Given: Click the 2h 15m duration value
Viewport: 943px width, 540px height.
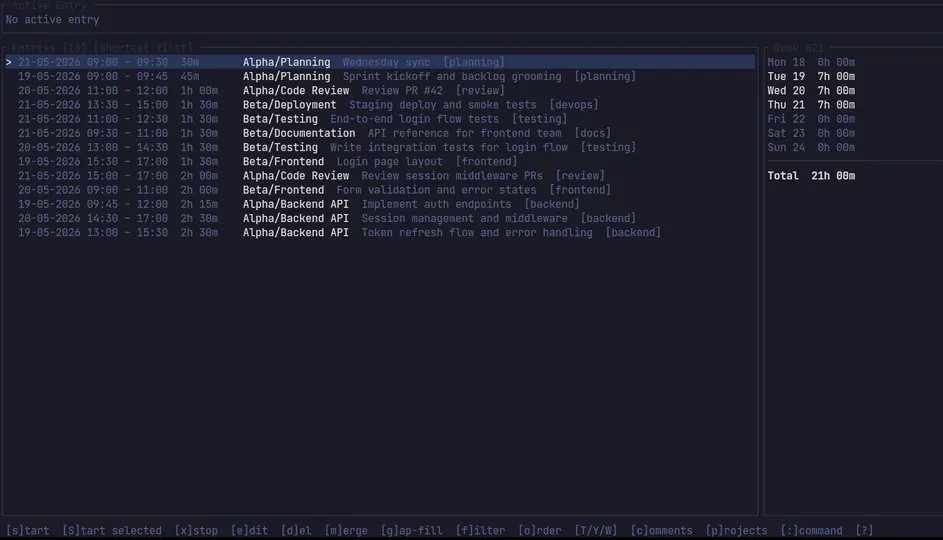Looking at the screenshot, I should coord(199,204).
